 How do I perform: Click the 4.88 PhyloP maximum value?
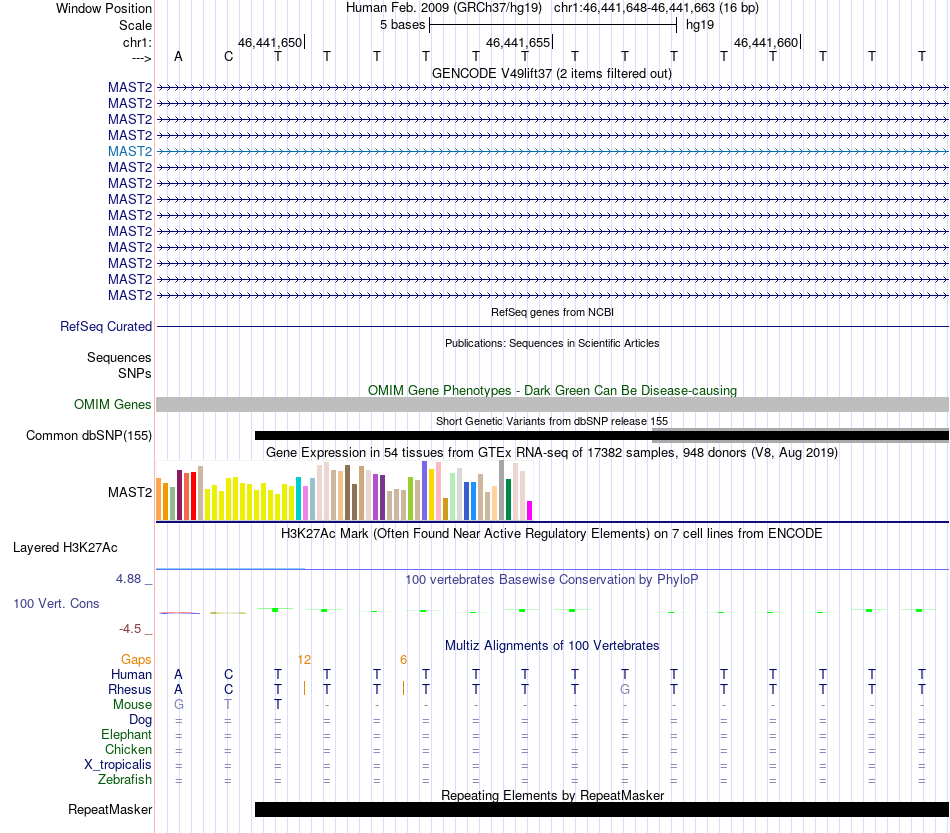pyautogui.click(x=128, y=579)
